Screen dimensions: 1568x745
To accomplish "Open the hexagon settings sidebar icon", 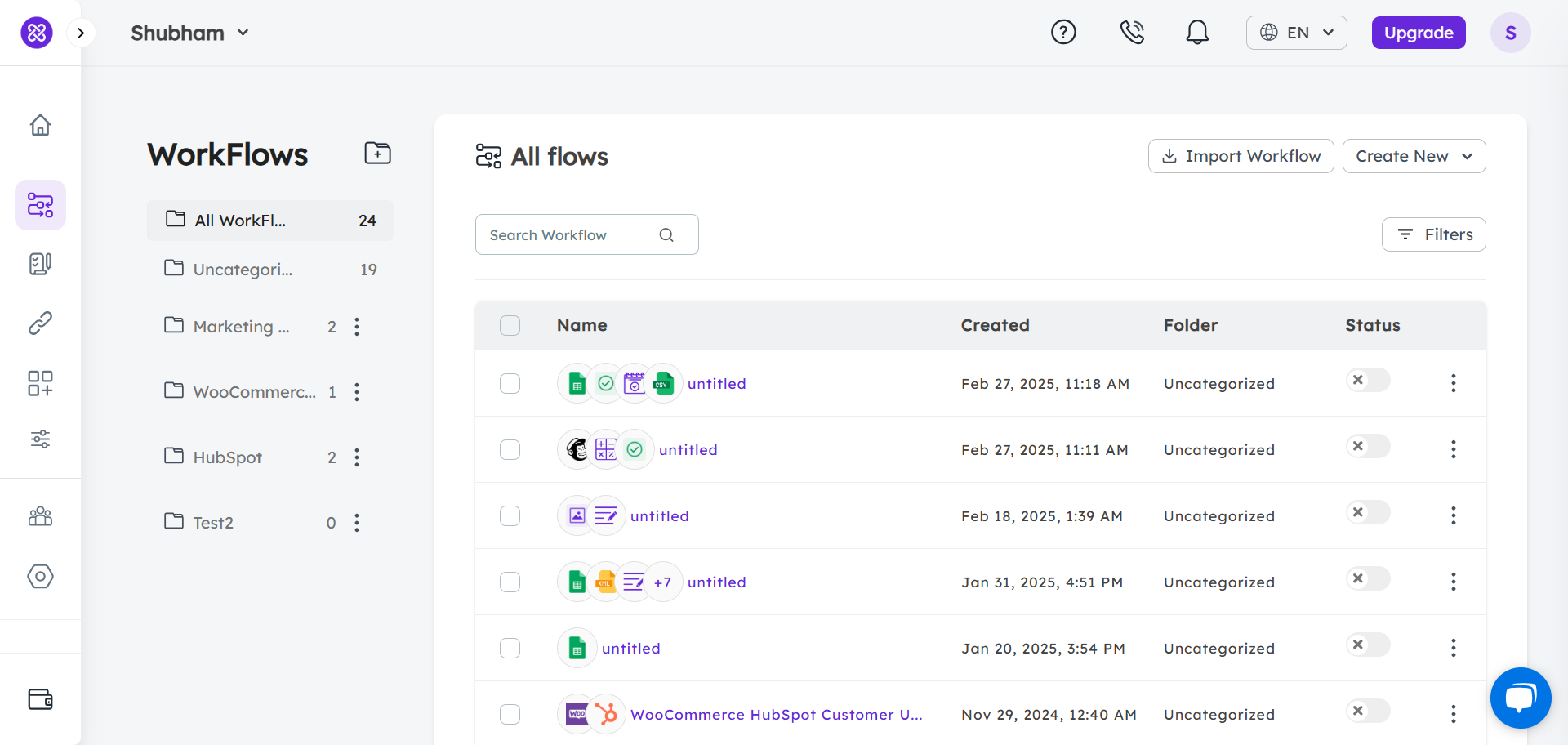I will pos(40,576).
